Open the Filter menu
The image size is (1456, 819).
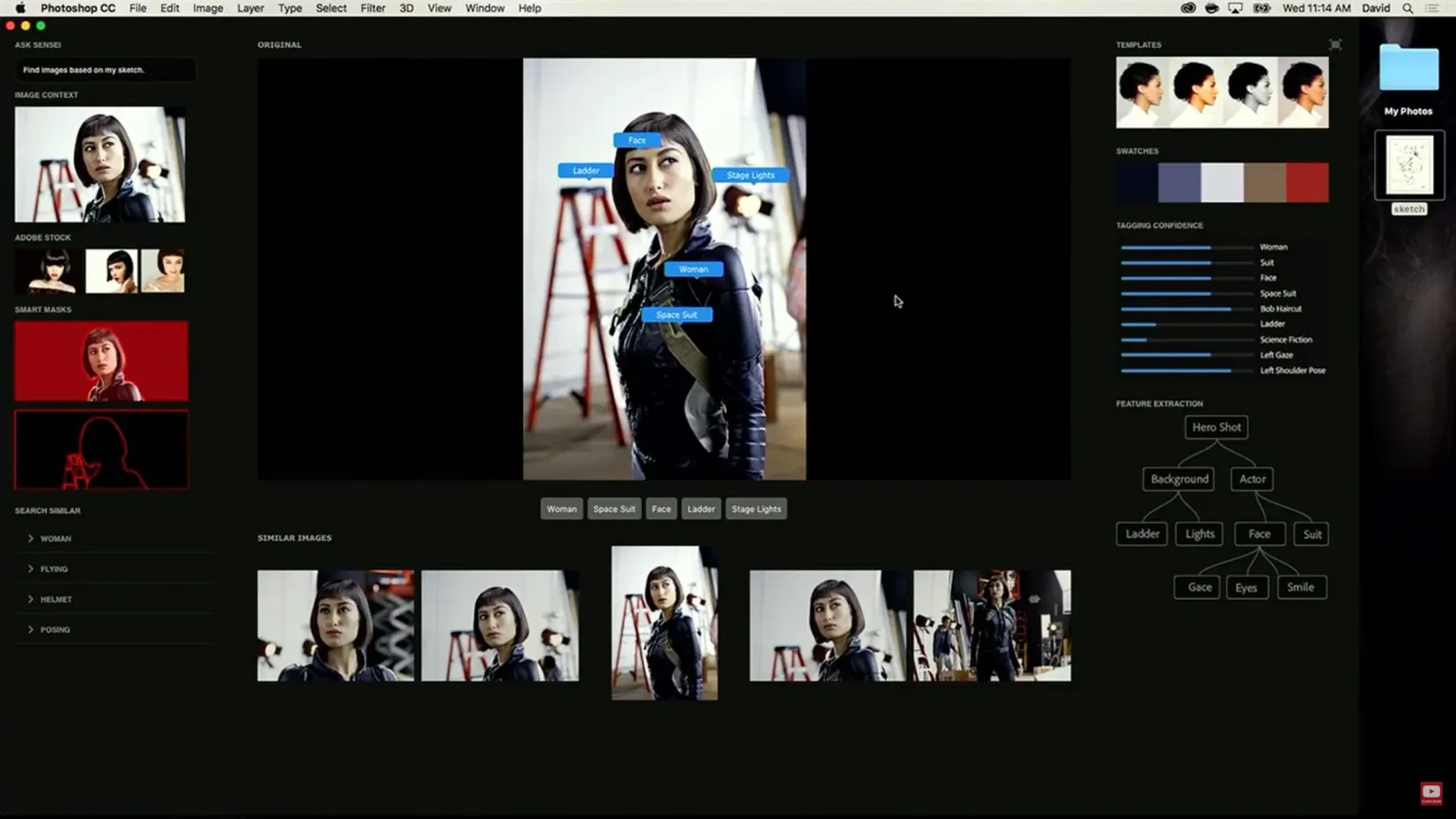click(x=372, y=8)
